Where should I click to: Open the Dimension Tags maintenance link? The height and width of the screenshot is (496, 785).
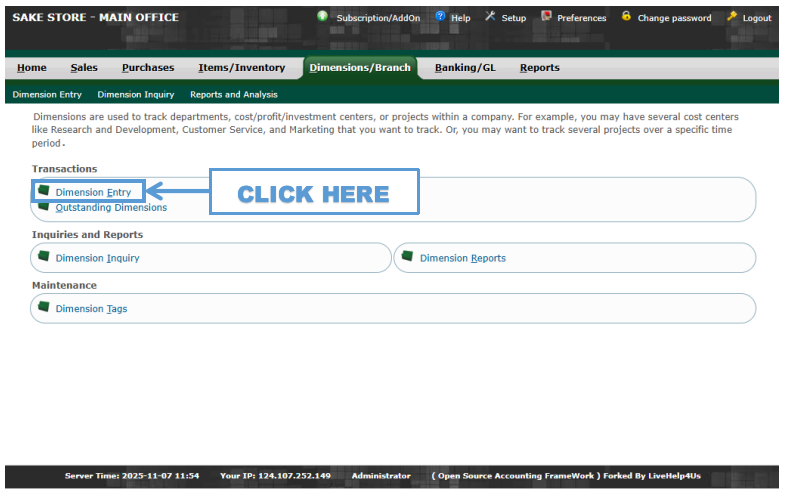click(91, 309)
